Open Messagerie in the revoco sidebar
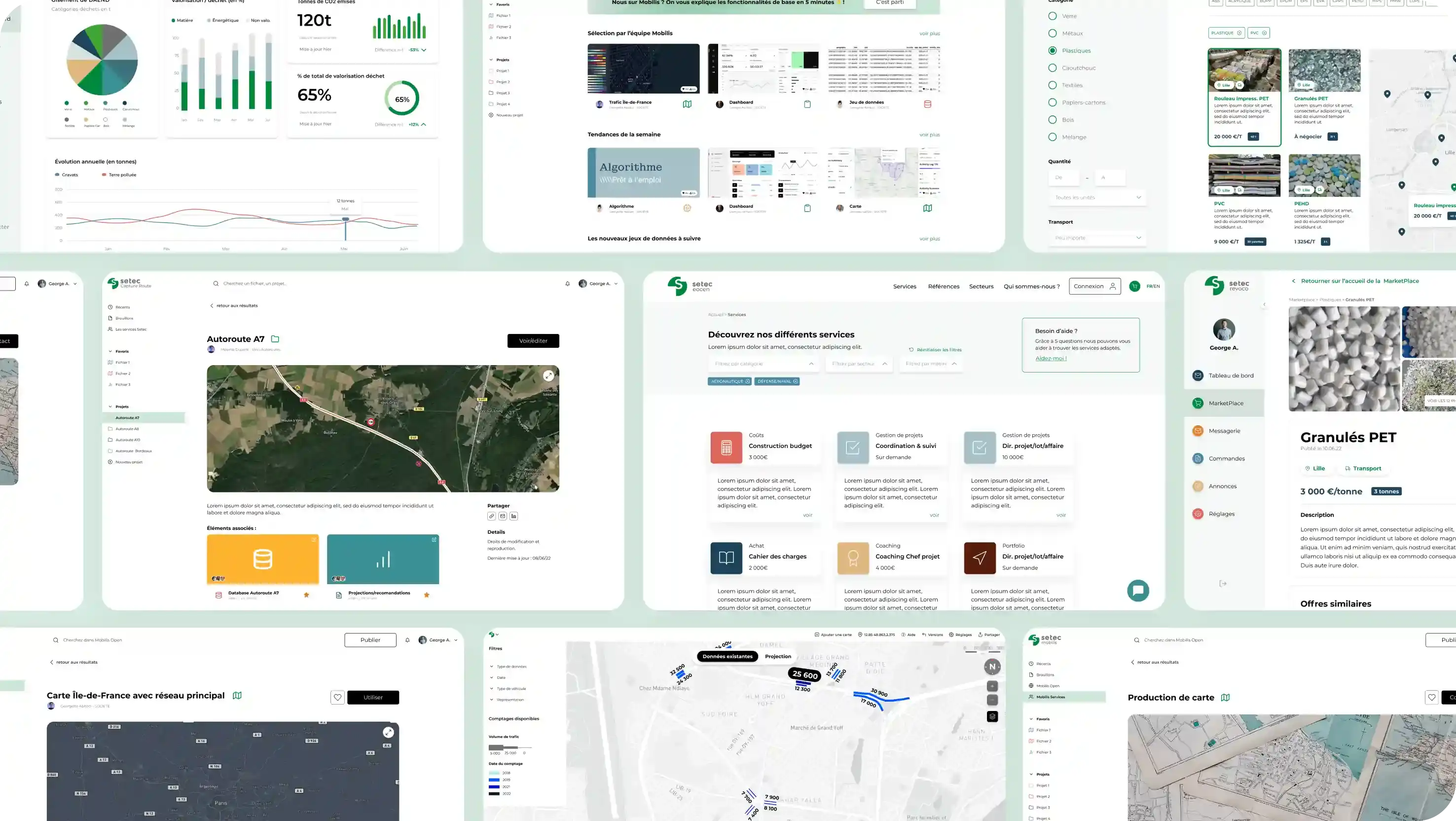 point(1224,431)
